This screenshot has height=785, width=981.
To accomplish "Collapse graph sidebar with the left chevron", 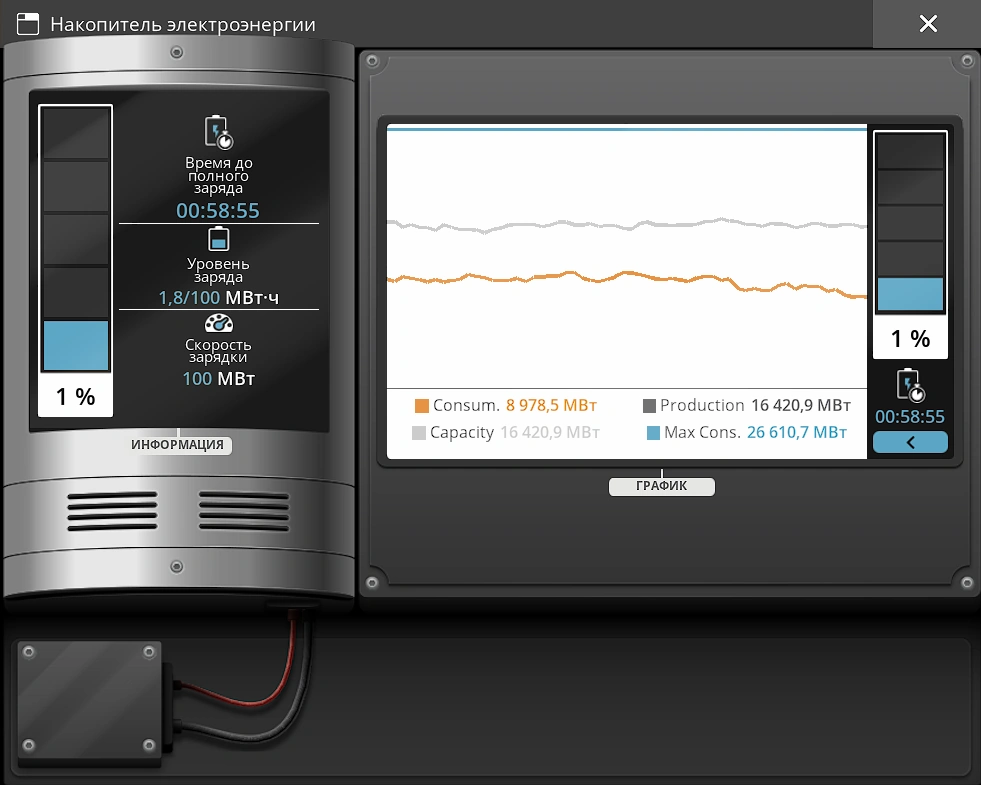I will click(x=910, y=442).
